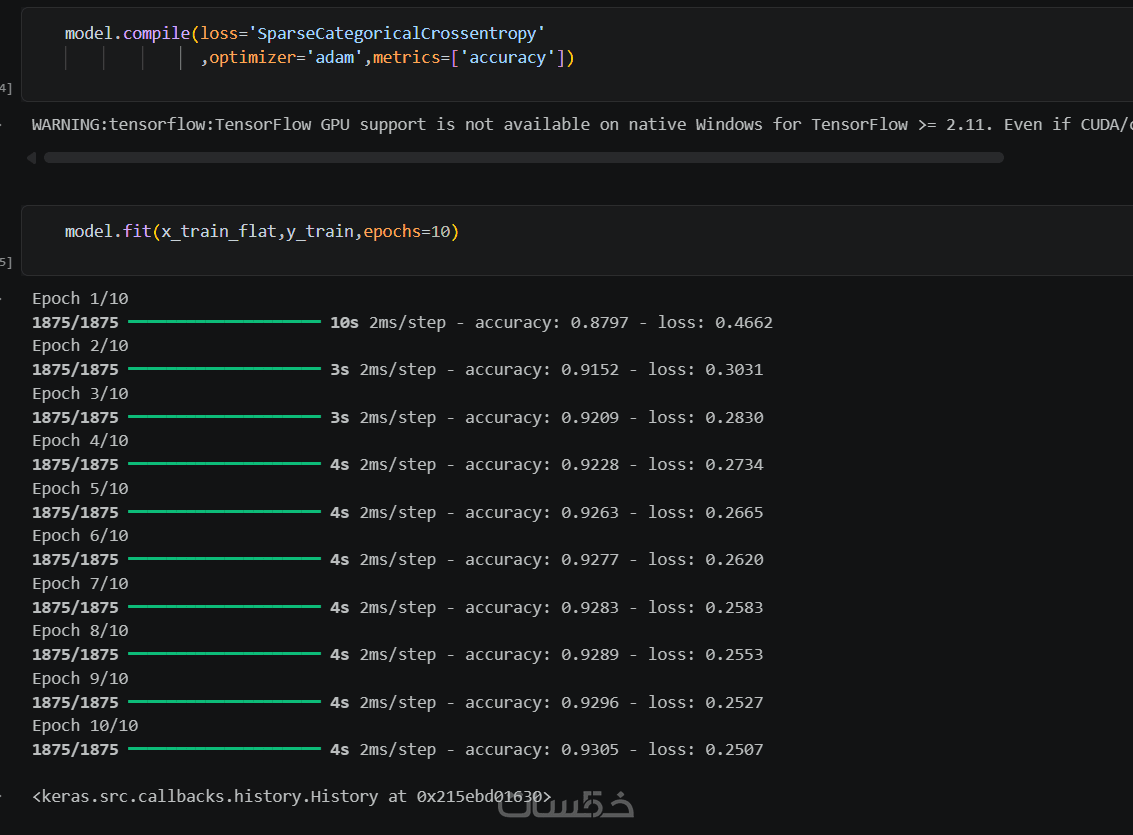This screenshot has height=835, width=1133.
Task: Select the execution count label of the compile cell
Action: click(x=6, y=88)
